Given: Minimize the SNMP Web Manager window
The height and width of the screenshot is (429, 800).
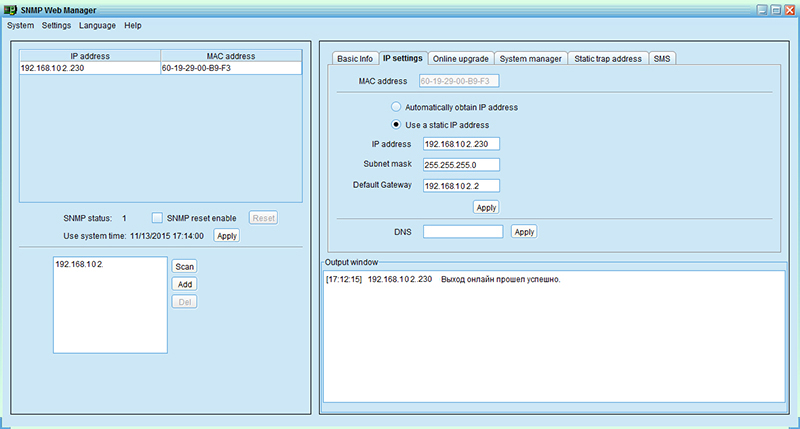Looking at the screenshot, I should pos(762,10).
